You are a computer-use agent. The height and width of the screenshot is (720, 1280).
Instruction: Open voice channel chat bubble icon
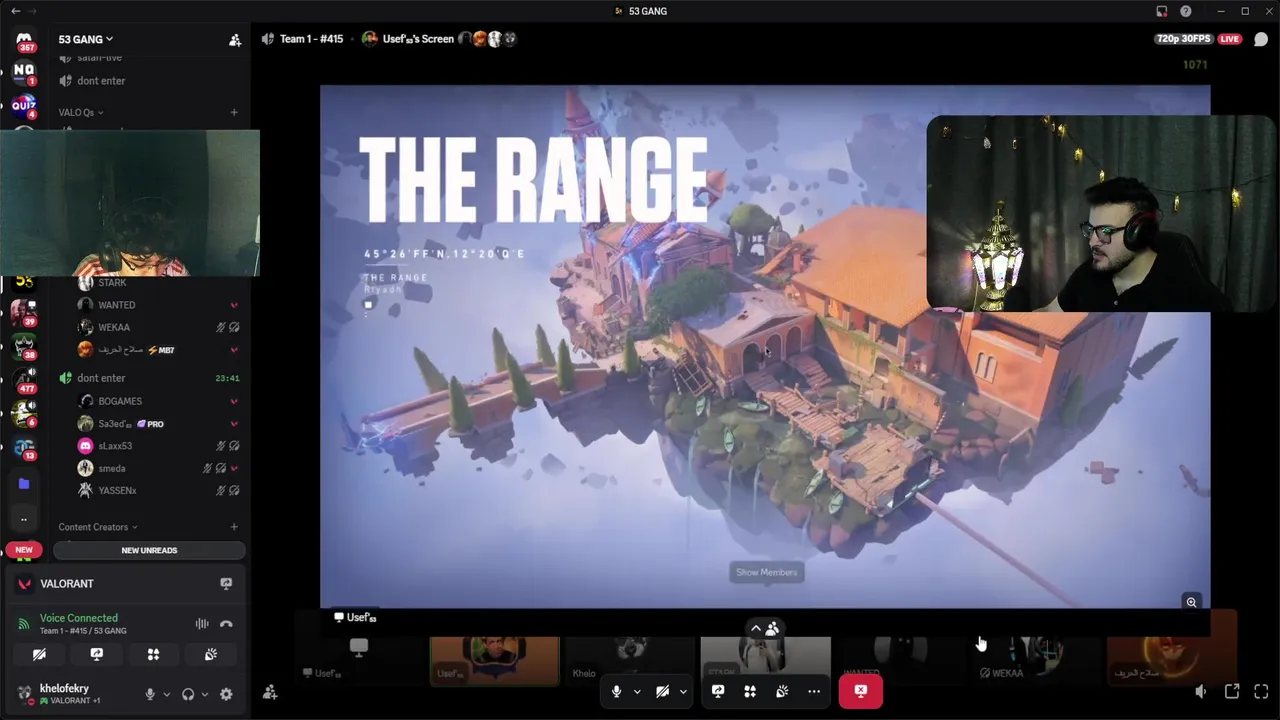(1261, 39)
